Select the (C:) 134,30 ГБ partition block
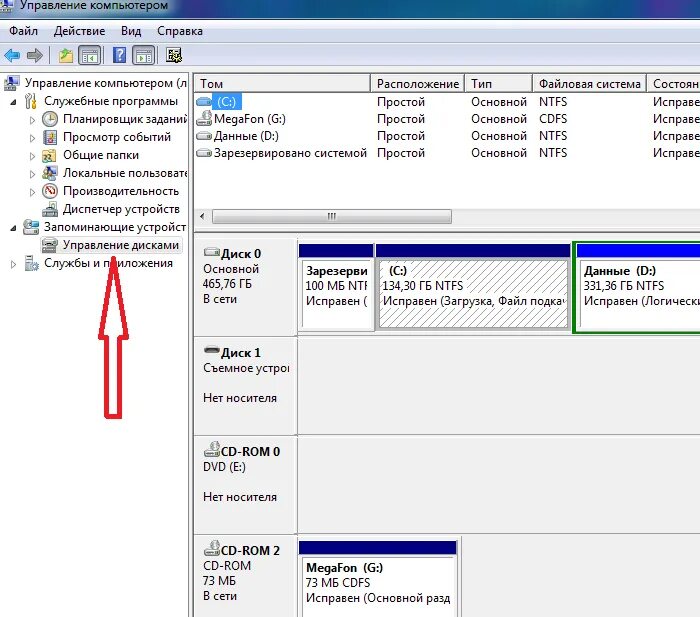Screen dimensions: 700x617 (x=473, y=286)
